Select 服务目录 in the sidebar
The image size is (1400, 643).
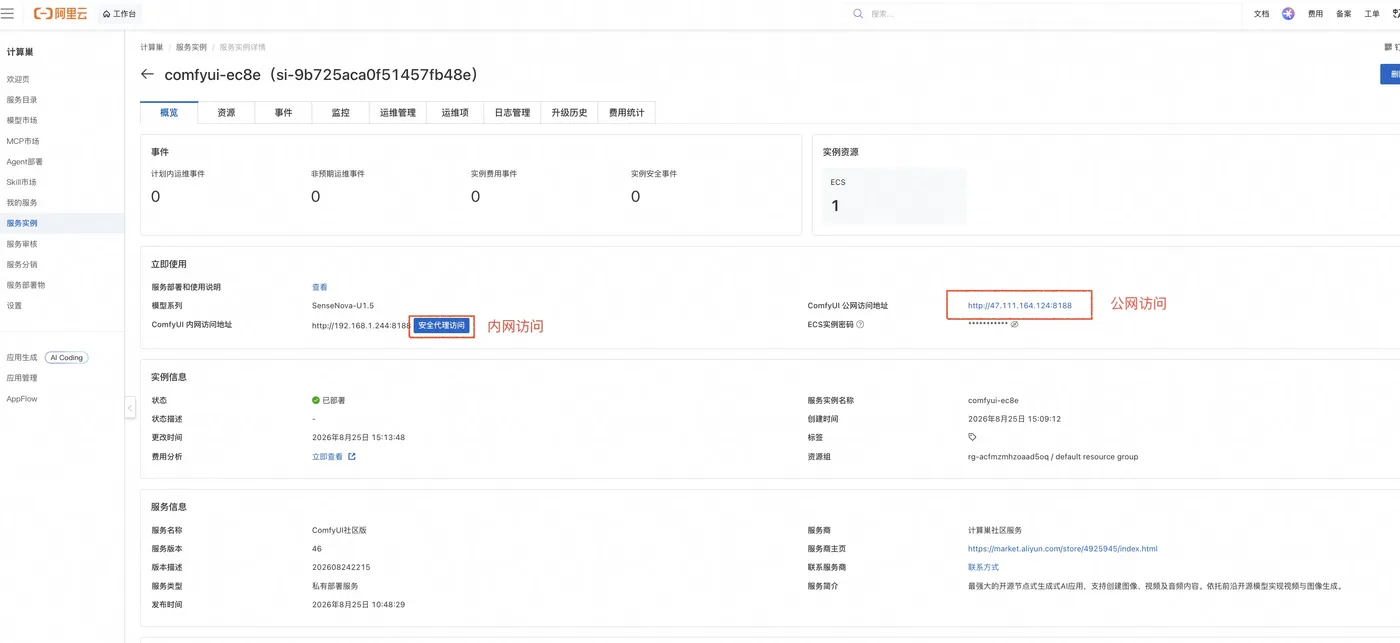(22, 100)
